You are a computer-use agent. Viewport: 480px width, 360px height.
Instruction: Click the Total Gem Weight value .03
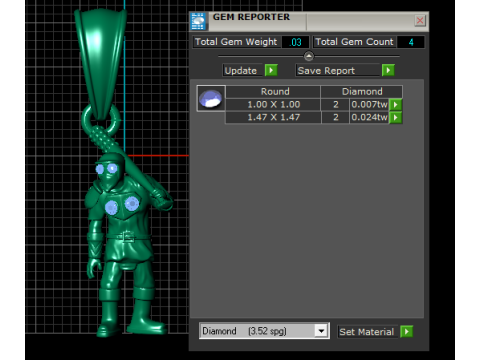tap(295, 42)
